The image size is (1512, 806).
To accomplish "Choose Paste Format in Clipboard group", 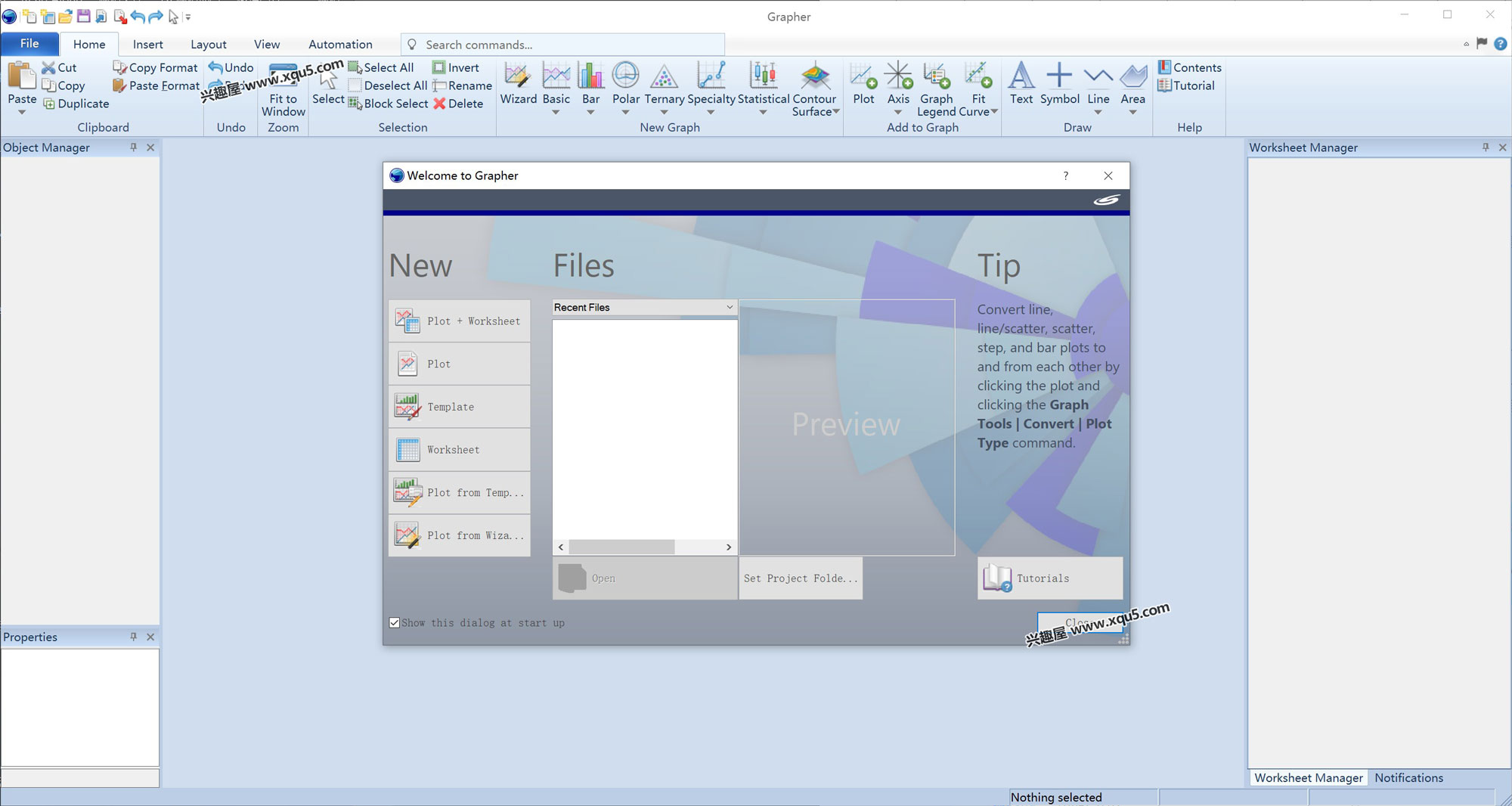I will click(156, 85).
